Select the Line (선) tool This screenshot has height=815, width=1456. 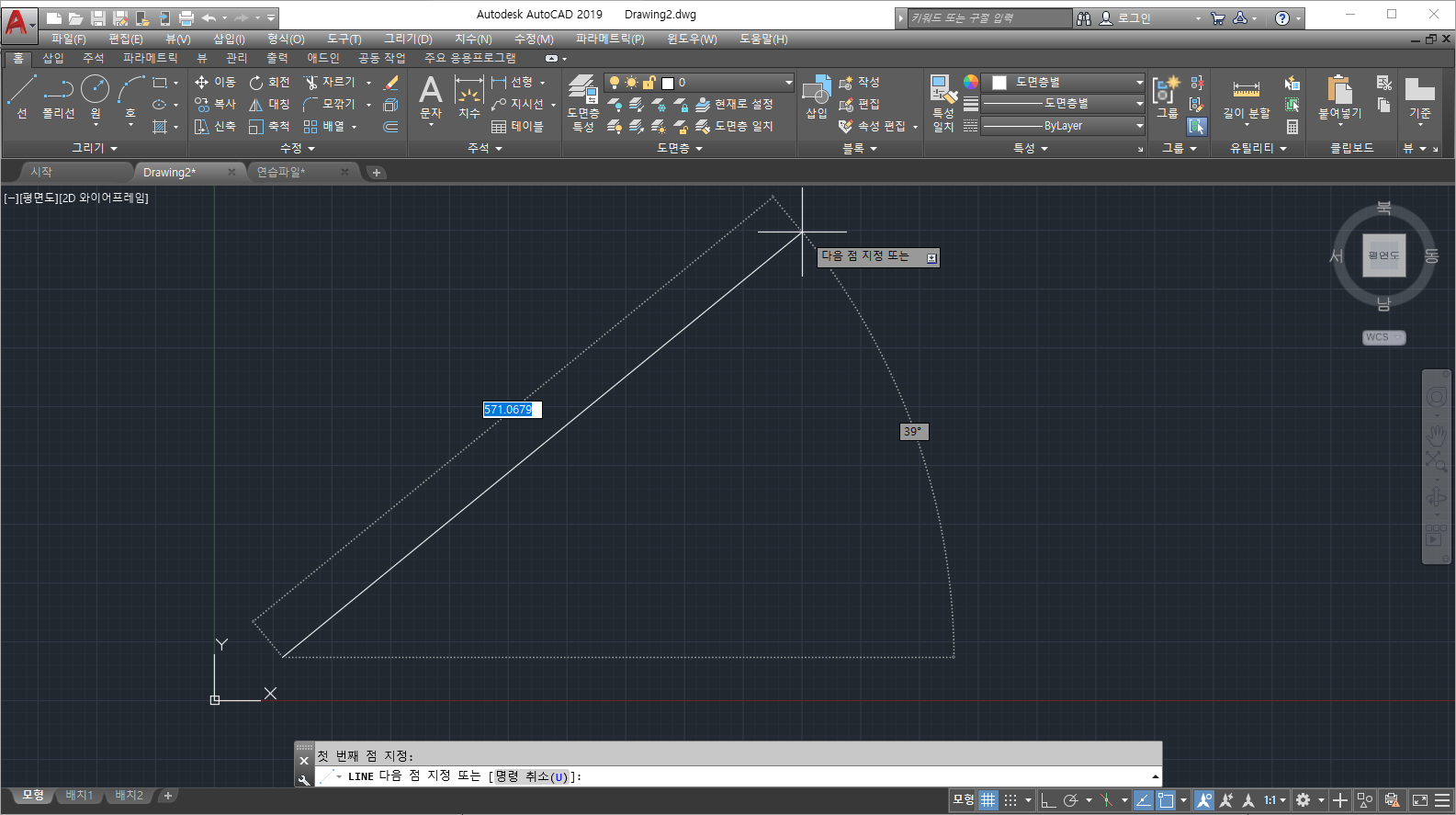click(21, 96)
